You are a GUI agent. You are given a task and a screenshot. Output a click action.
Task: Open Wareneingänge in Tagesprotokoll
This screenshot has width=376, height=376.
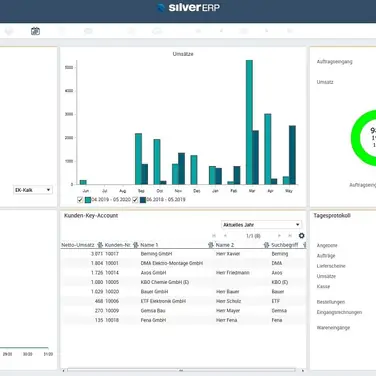(333, 328)
